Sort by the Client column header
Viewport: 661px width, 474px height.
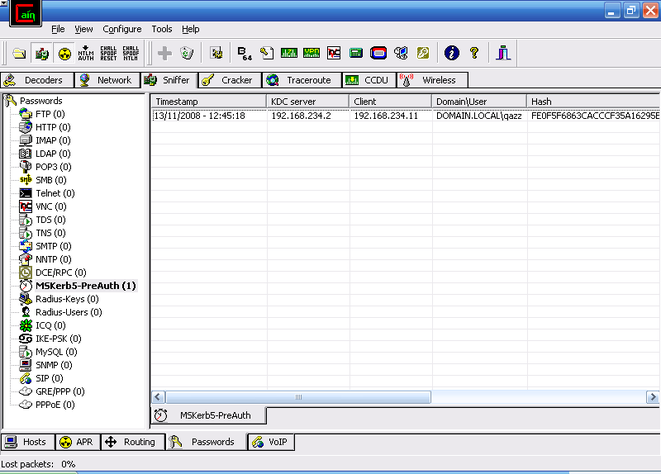(390, 102)
